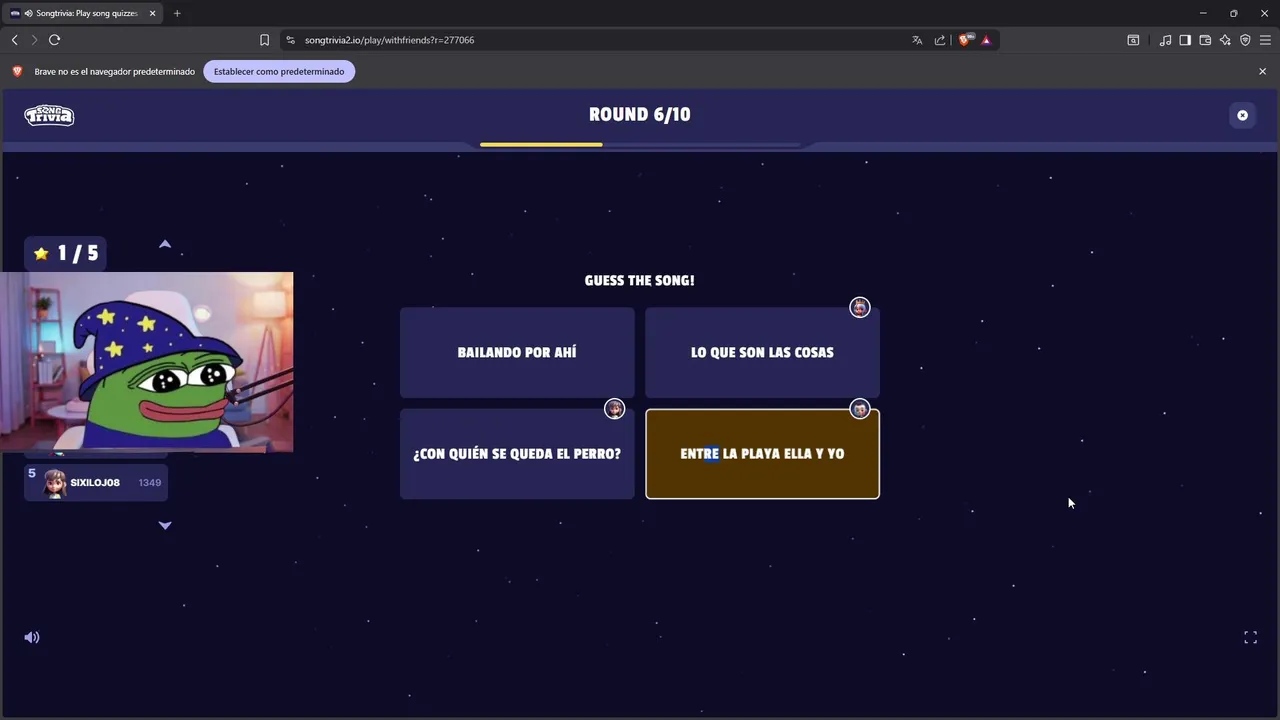
Task: Click Establecer como predeterminado button
Action: (279, 71)
